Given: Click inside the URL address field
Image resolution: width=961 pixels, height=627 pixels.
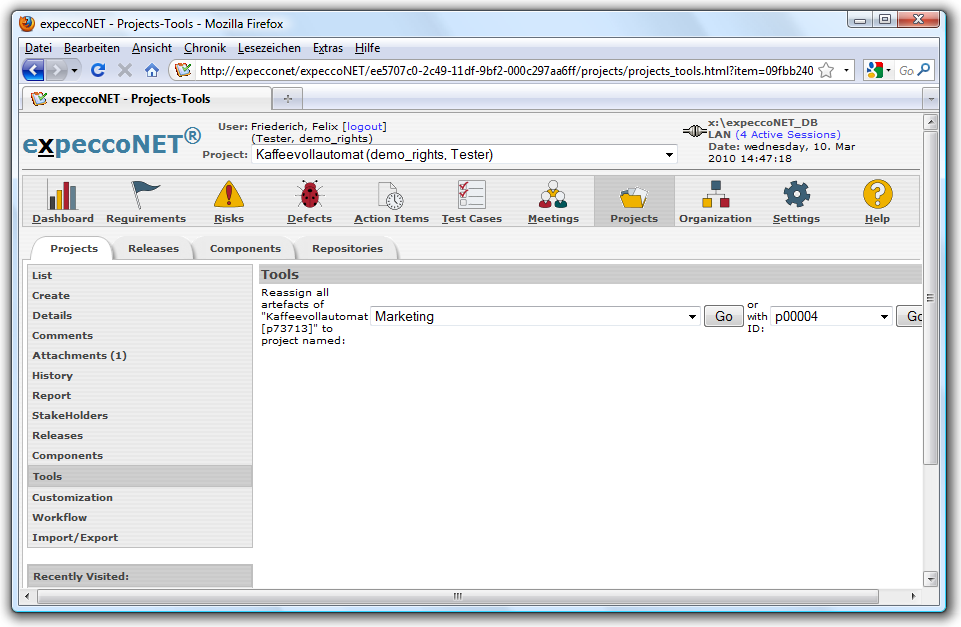Looking at the screenshot, I should point(500,71).
